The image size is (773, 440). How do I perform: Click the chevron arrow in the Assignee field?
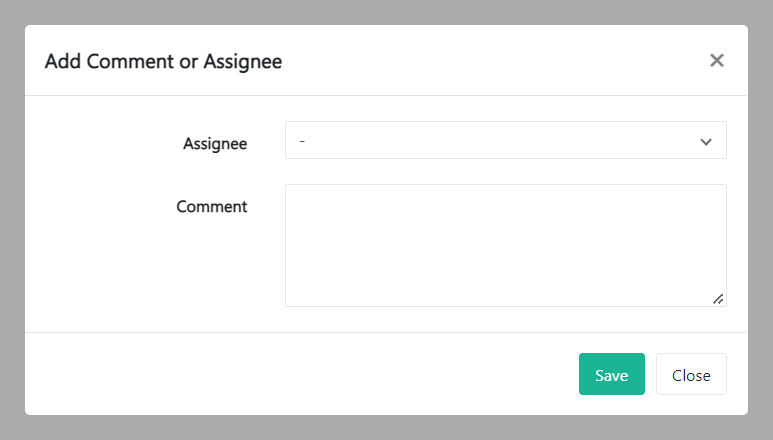(706, 142)
